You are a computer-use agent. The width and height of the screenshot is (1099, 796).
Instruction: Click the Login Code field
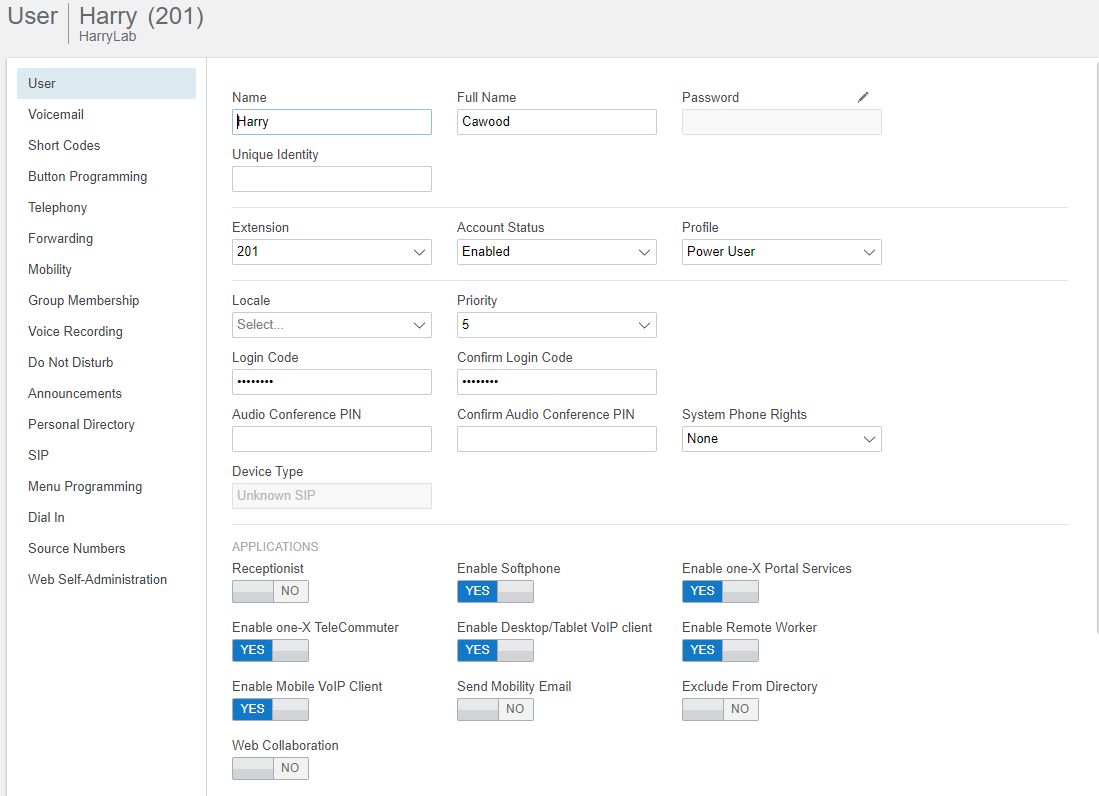point(332,382)
